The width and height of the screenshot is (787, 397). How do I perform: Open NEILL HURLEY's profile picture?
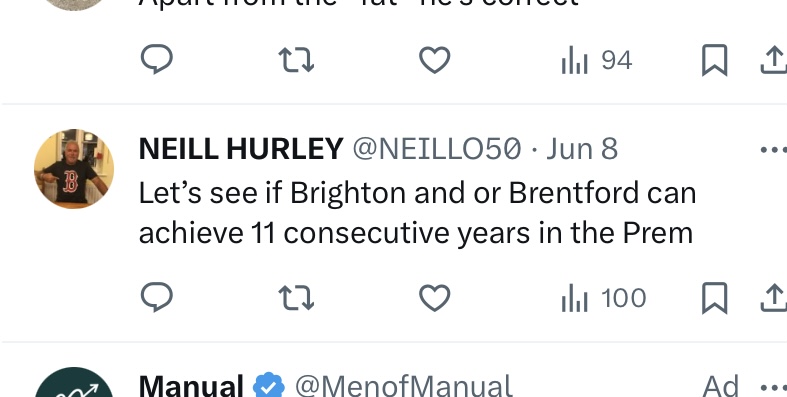(74, 169)
